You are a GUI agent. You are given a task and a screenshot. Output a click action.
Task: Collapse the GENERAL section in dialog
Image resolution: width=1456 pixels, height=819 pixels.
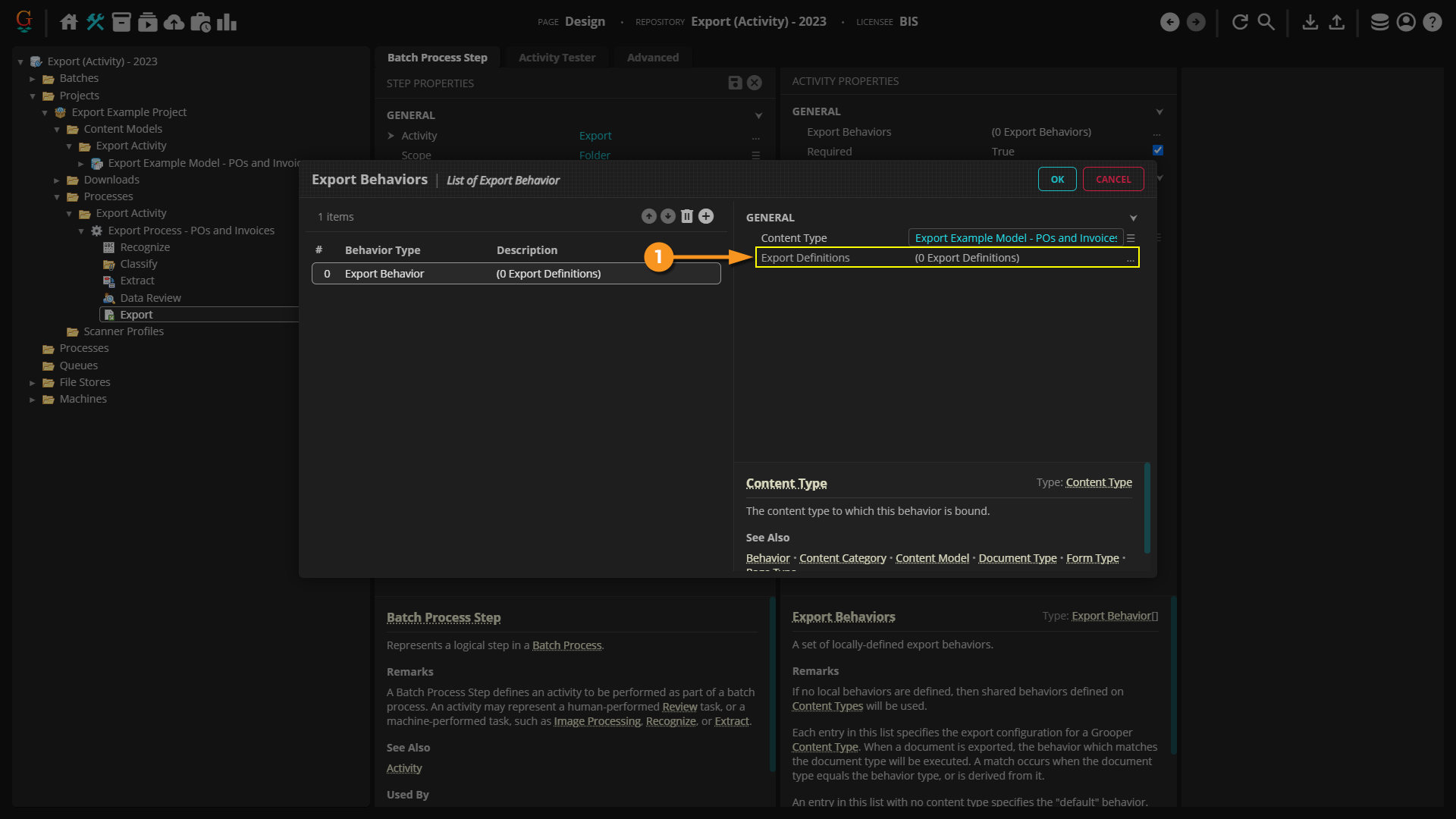(x=1133, y=218)
